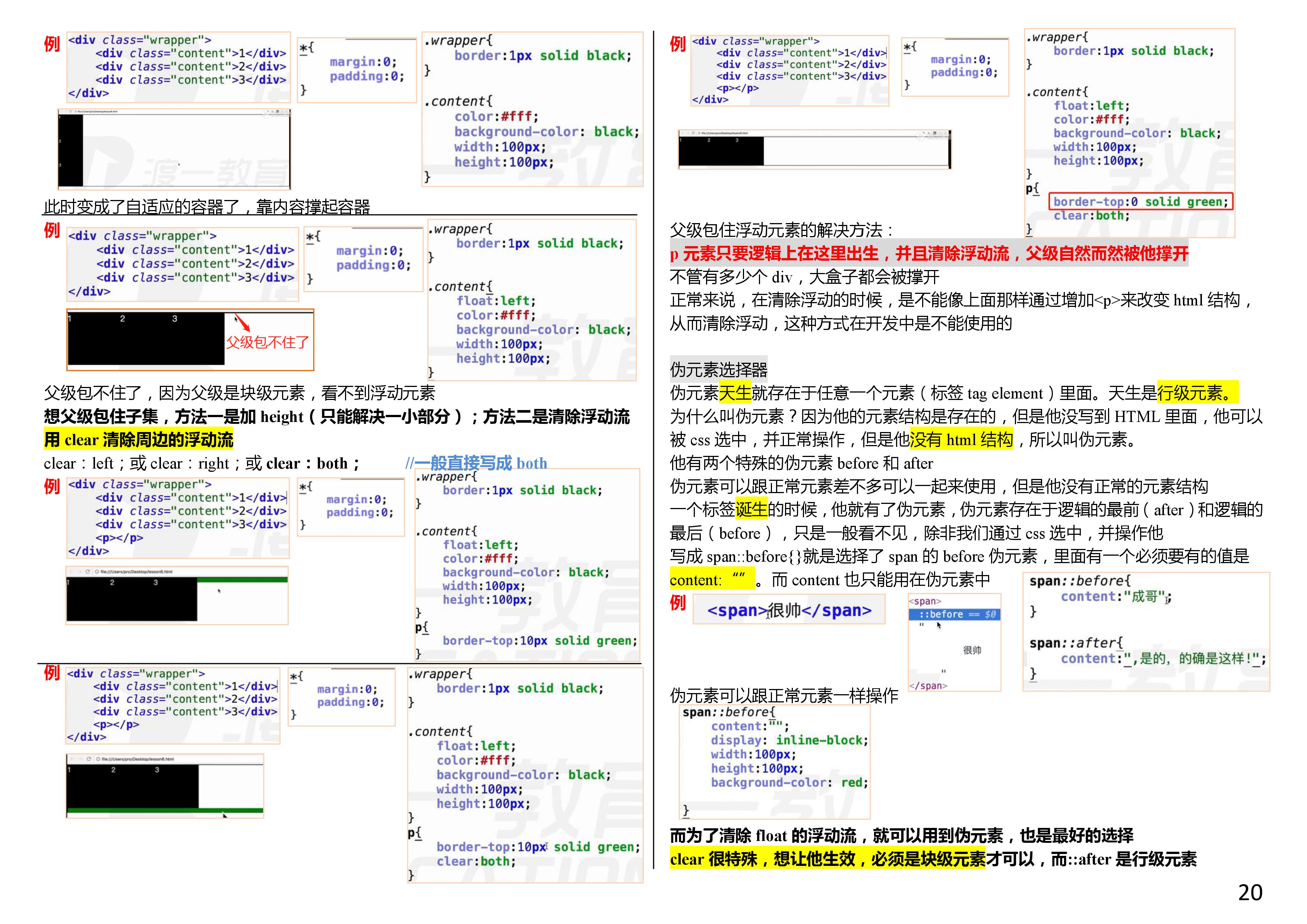Click reload icon in browser with bottom green bar
The image size is (1307, 924).
pyautogui.click(x=89, y=758)
